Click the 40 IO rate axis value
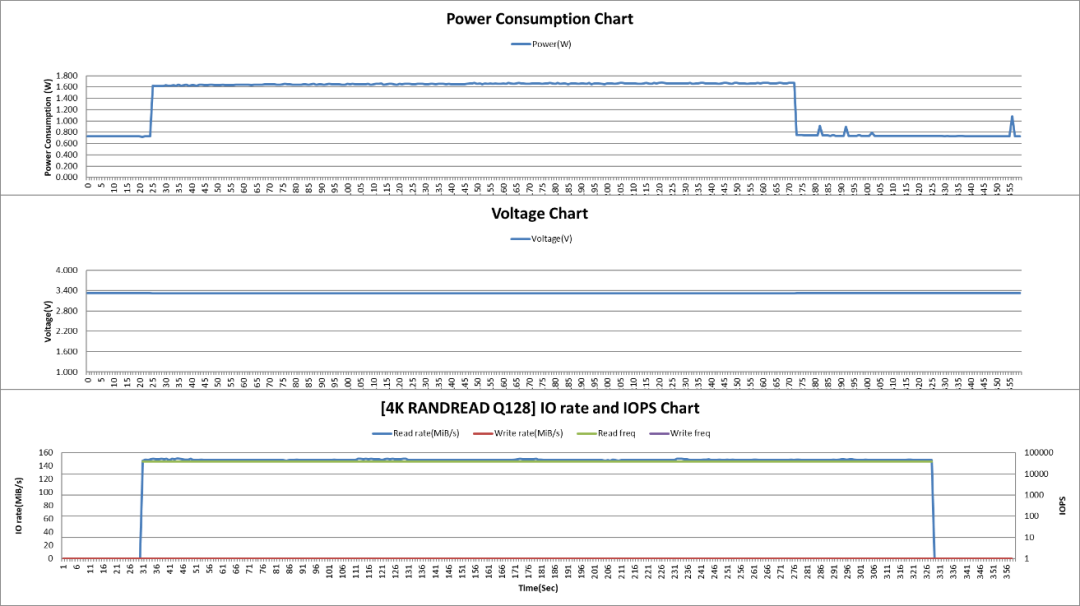 (48, 532)
